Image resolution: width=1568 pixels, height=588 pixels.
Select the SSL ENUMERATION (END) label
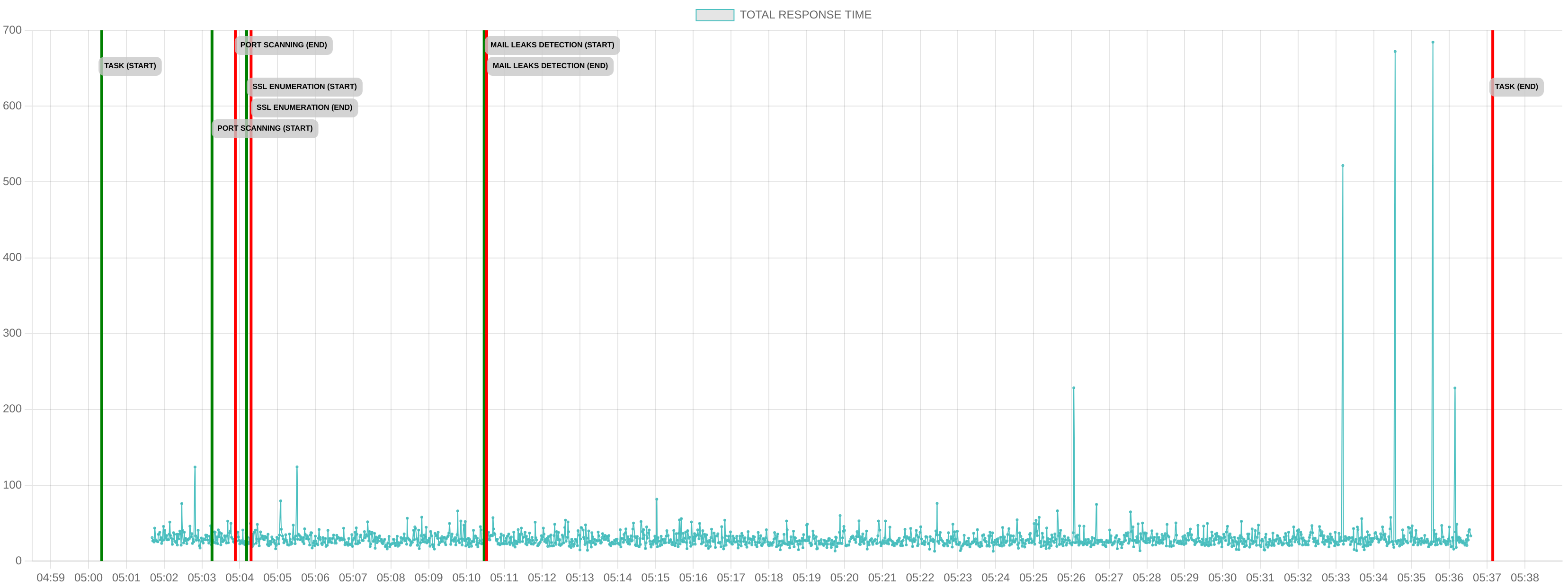coord(304,108)
